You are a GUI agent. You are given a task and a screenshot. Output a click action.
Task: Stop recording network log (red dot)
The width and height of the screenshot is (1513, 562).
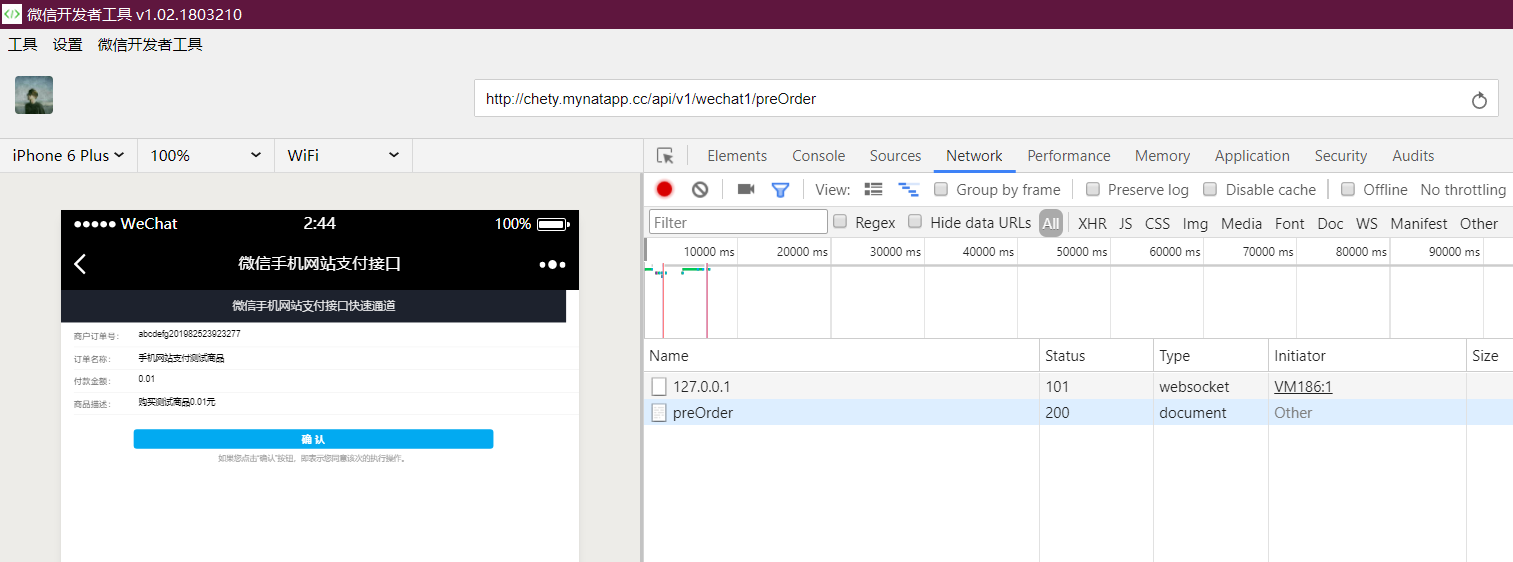coord(664,189)
